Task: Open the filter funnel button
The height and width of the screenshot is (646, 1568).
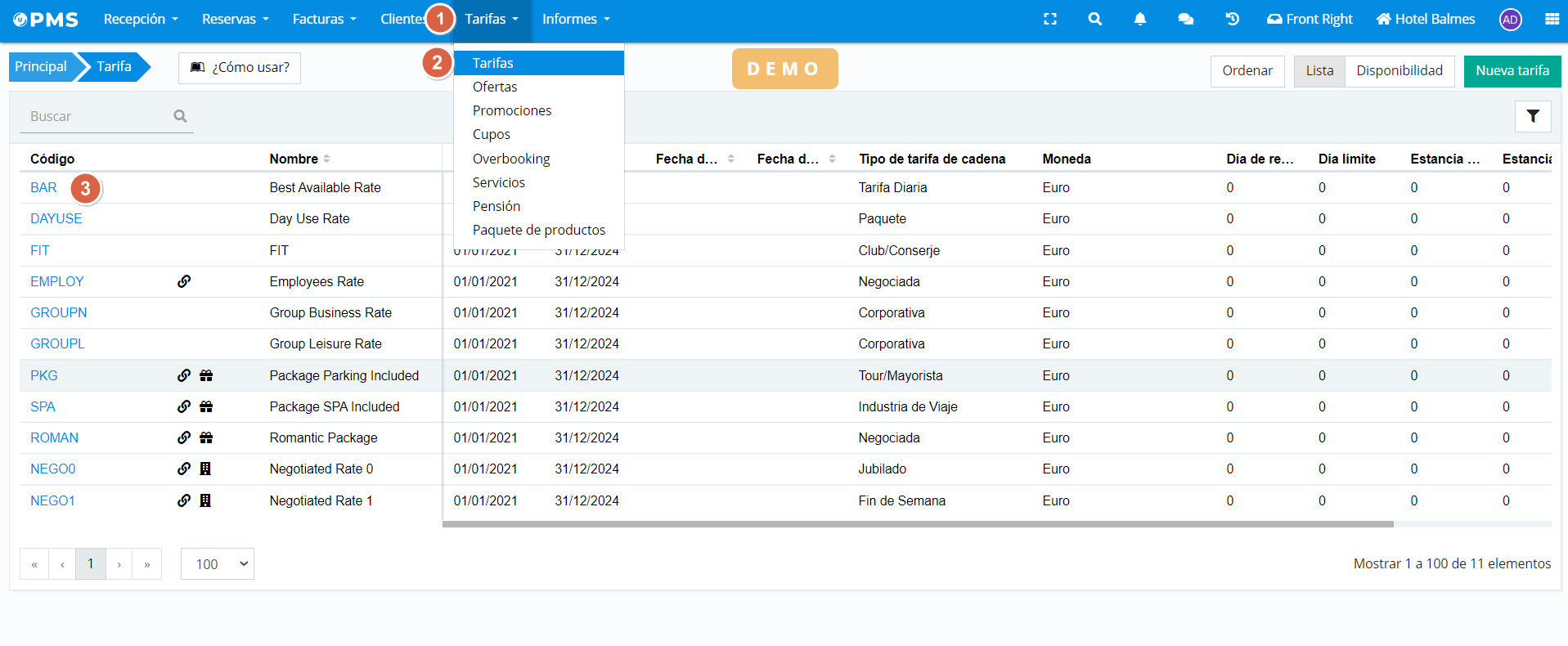Action: pos(1533,116)
